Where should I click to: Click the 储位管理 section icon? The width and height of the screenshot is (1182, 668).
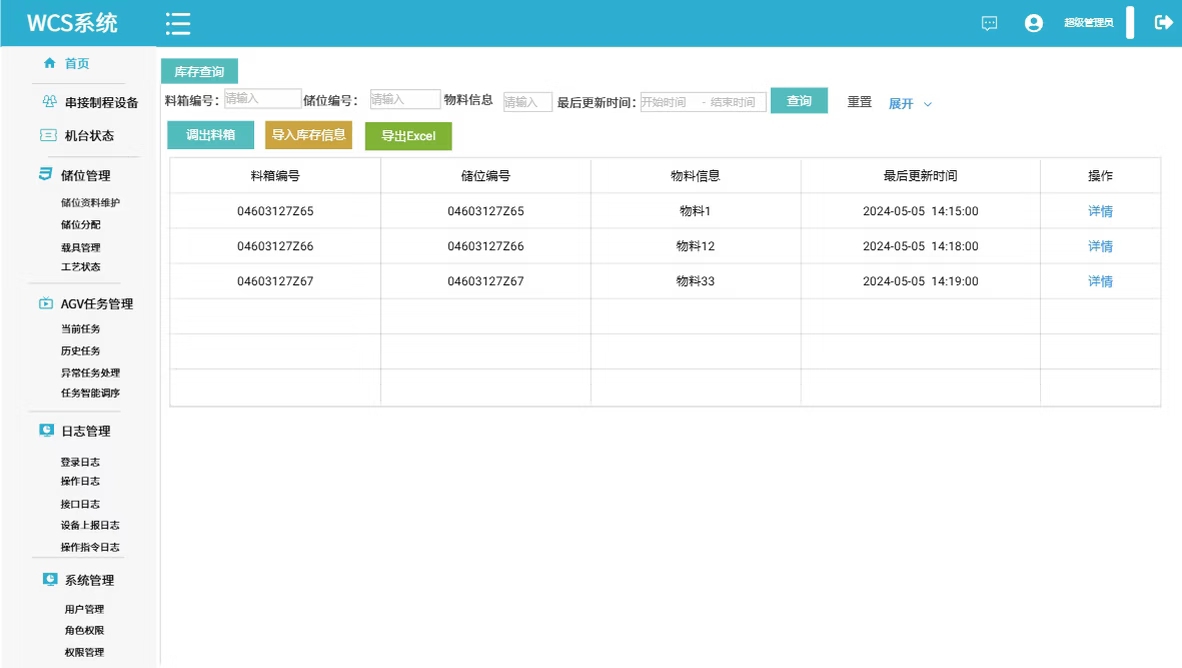pos(45,174)
